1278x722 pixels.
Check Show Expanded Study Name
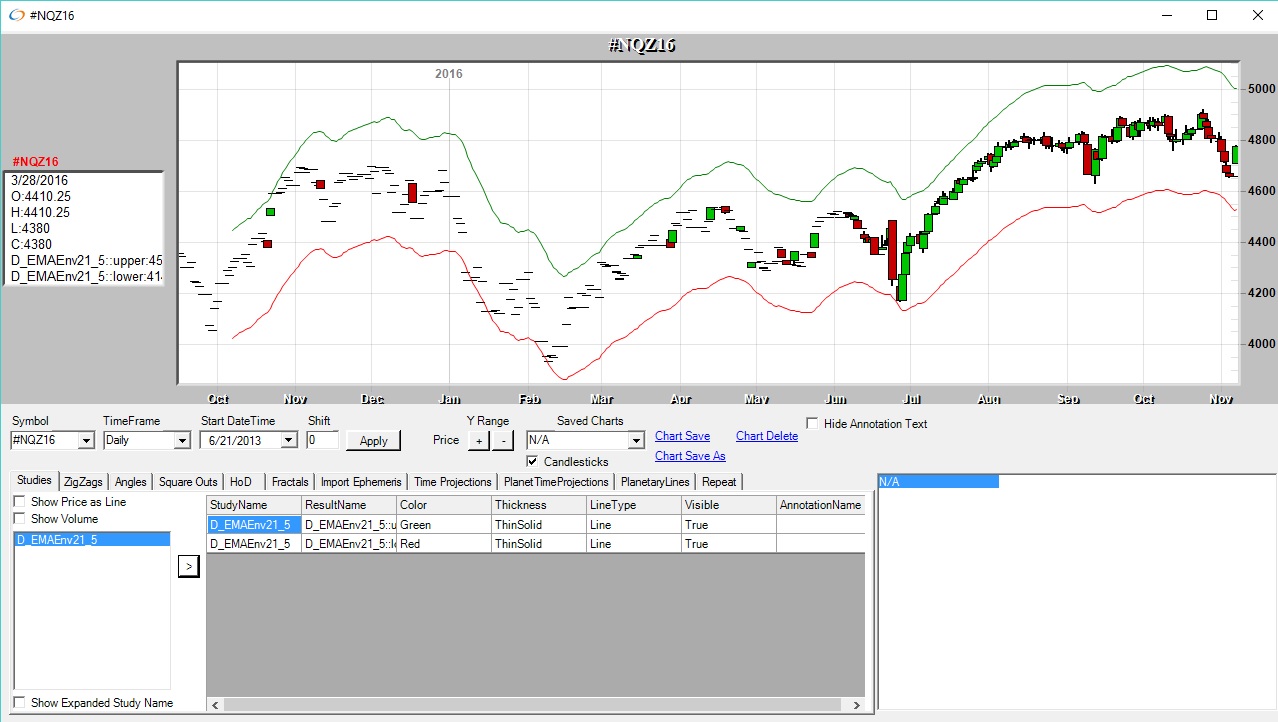20,703
